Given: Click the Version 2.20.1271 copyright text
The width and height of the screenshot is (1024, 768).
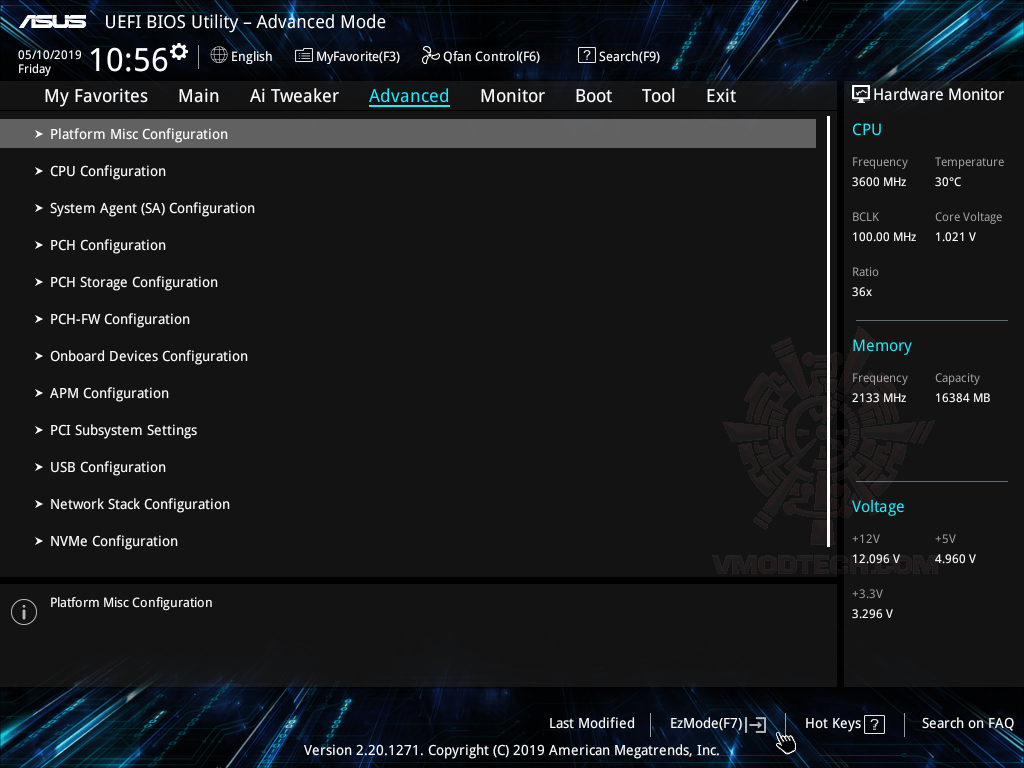Looking at the screenshot, I should [511, 750].
